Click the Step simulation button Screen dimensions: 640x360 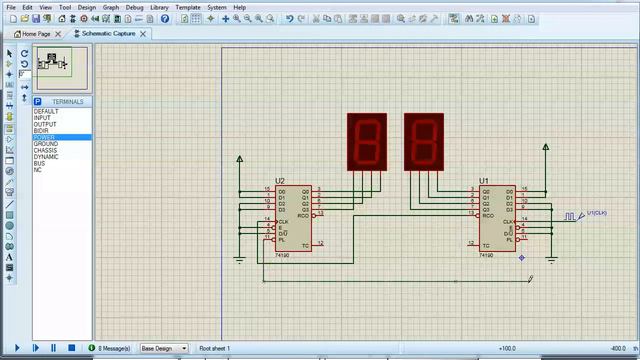pos(36,348)
